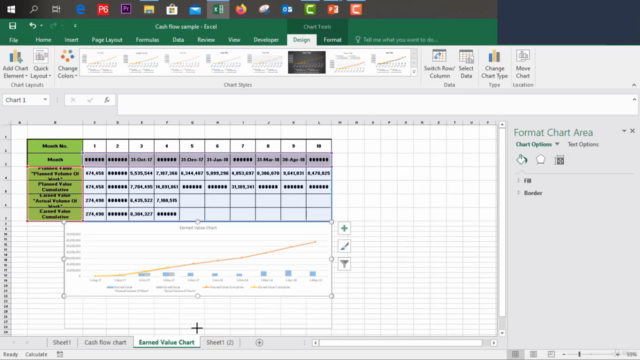This screenshot has height=360, width=640.
Task: Open Chart Elements plus button beside chart
Action: coord(344,229)
